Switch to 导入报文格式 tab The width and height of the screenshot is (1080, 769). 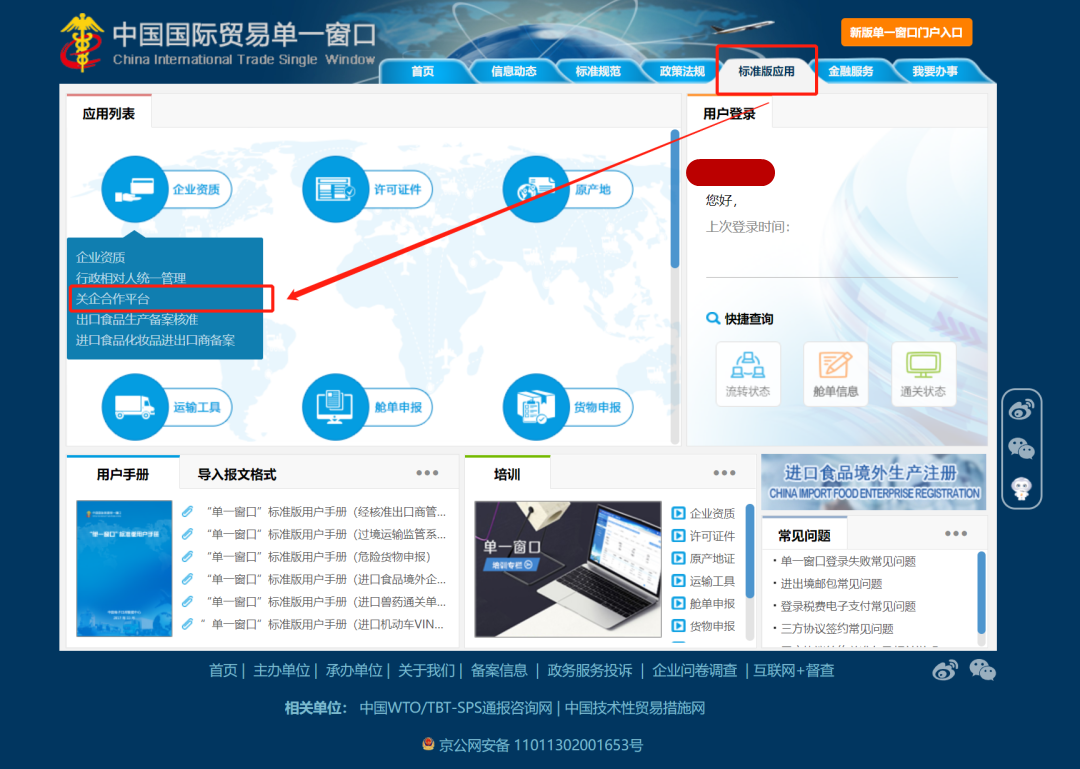[237, 474]
